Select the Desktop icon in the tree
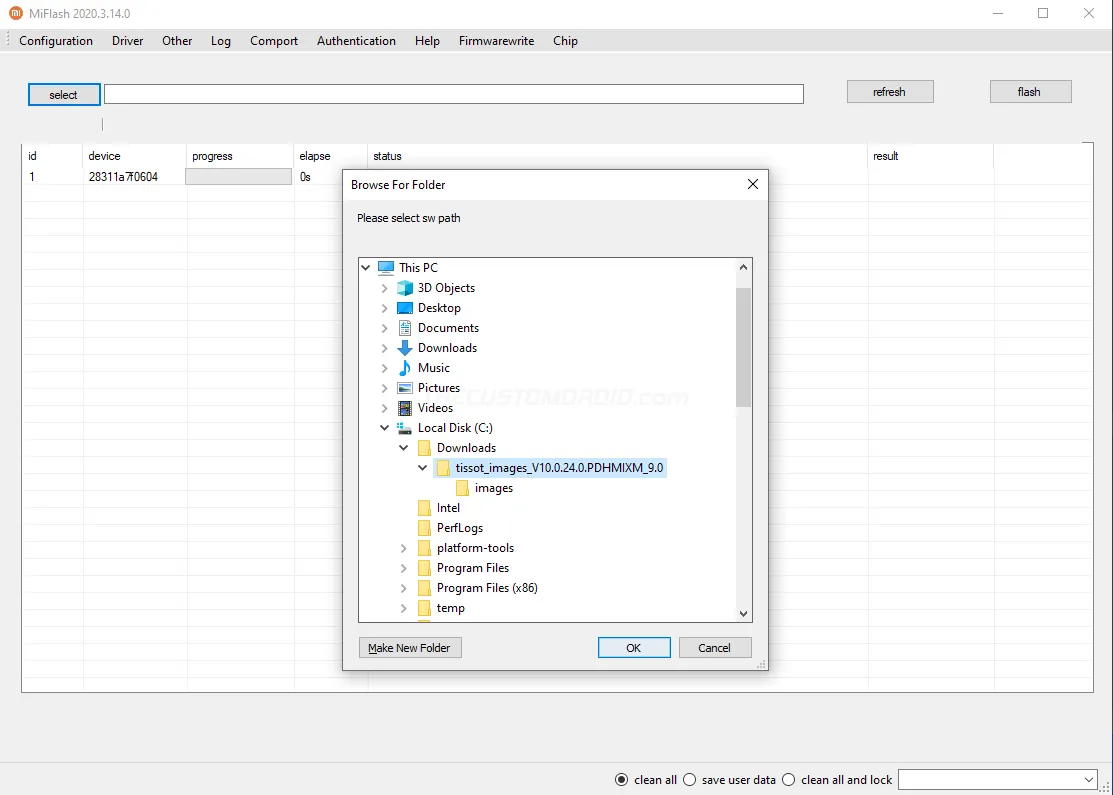1113x795 pixels. click(x=404, y=307)
